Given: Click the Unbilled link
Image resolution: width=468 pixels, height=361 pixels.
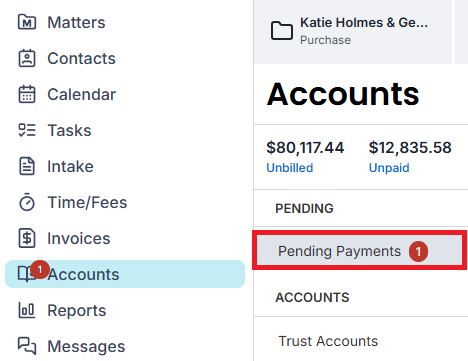Looking at the screenshot, I should [x=290, y=168].
